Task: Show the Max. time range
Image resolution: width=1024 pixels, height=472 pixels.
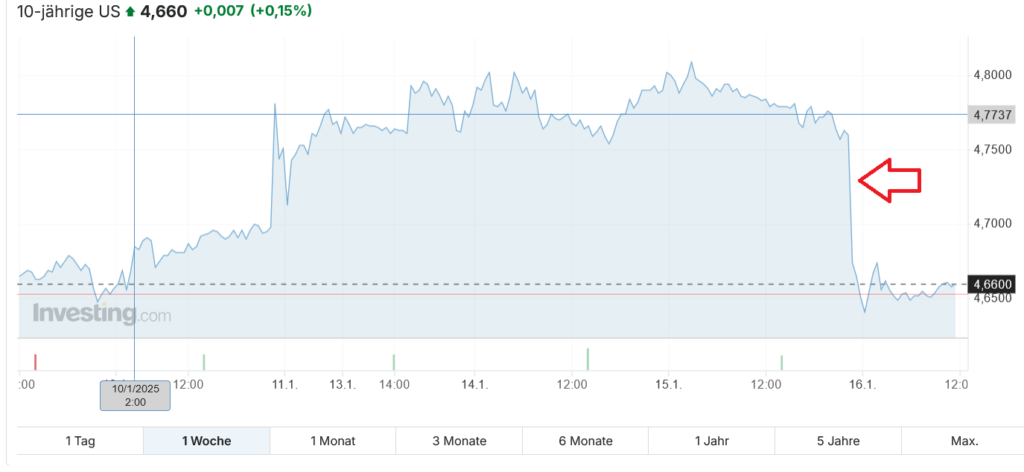Action: 964,441
